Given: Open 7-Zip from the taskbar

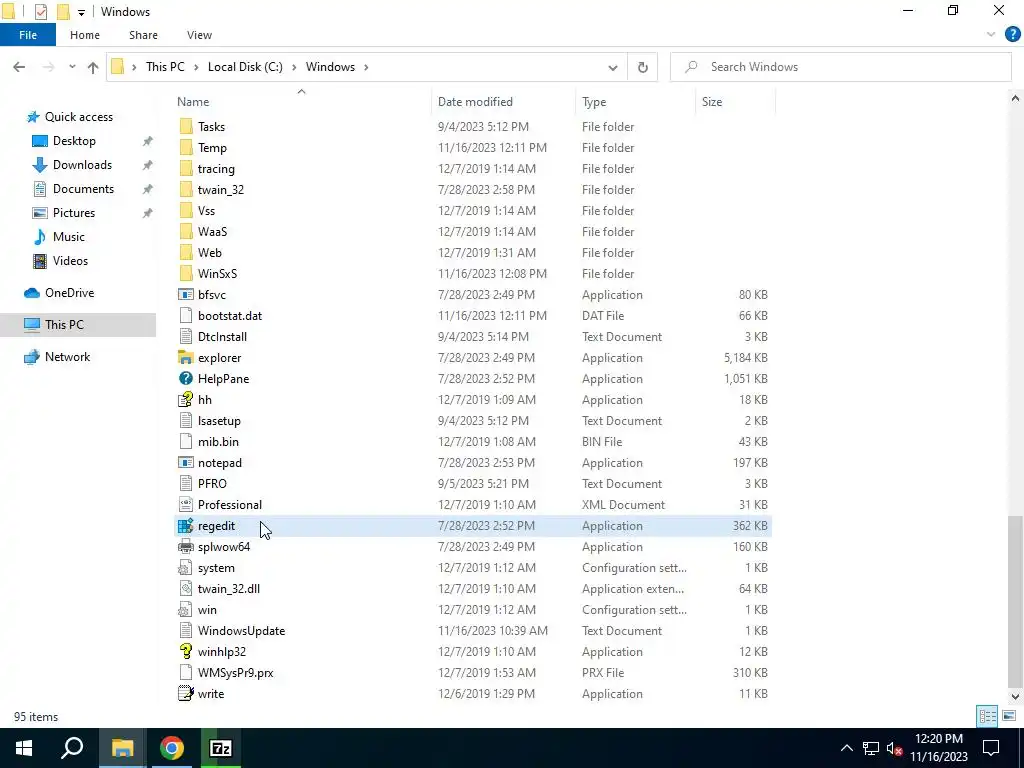Looking at the screenshot, I should [x=221, y=748].
